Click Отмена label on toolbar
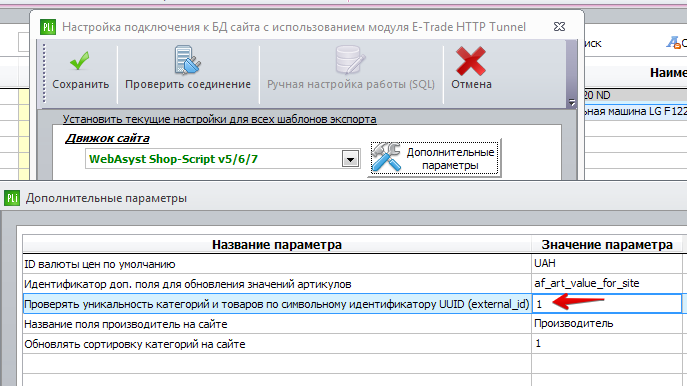 [471, 84]
